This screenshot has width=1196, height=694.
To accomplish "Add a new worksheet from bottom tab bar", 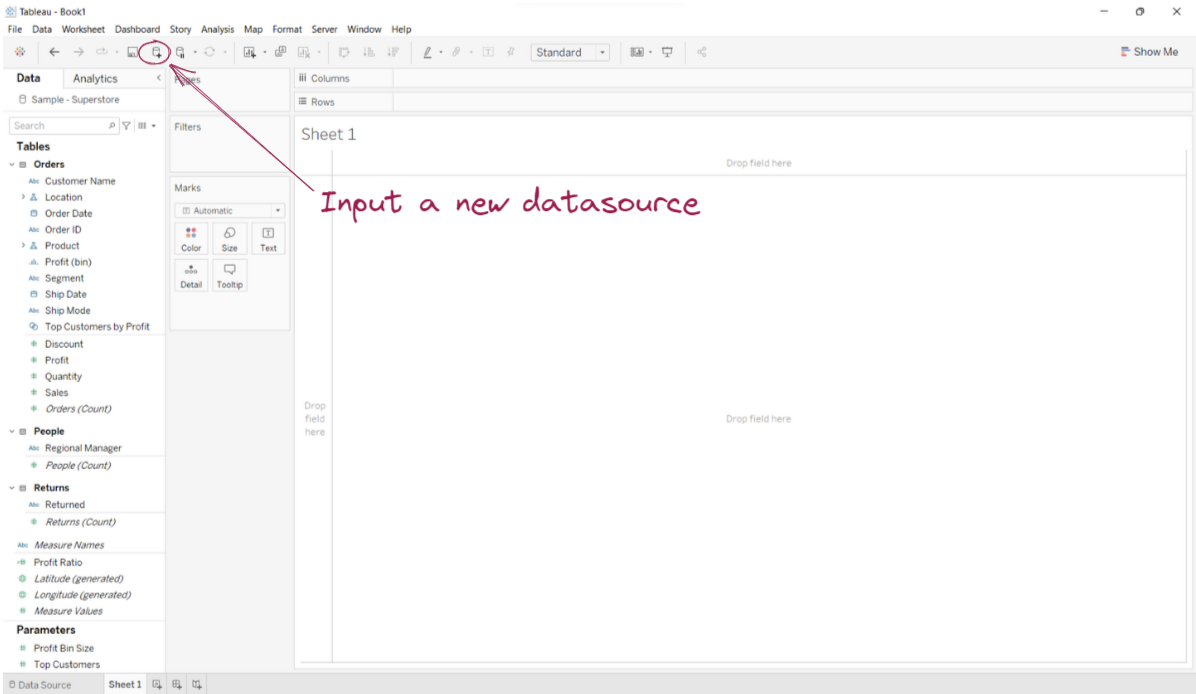I will [157, 684].
